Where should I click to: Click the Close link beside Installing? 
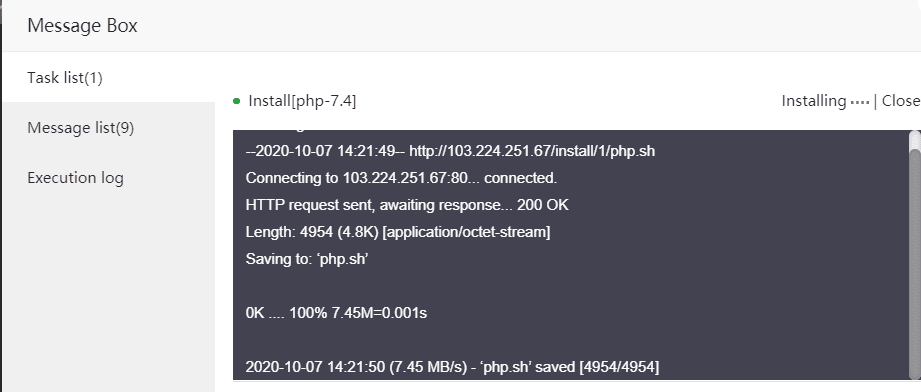pyautogui.click(x=901, y=101)
